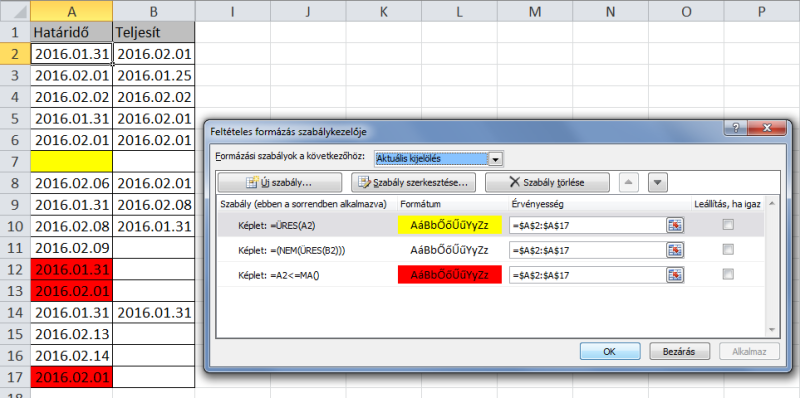Select red cell A17 2016.02.01
Viewport: 800px width, 398px height.
click(x=71, y=377)
